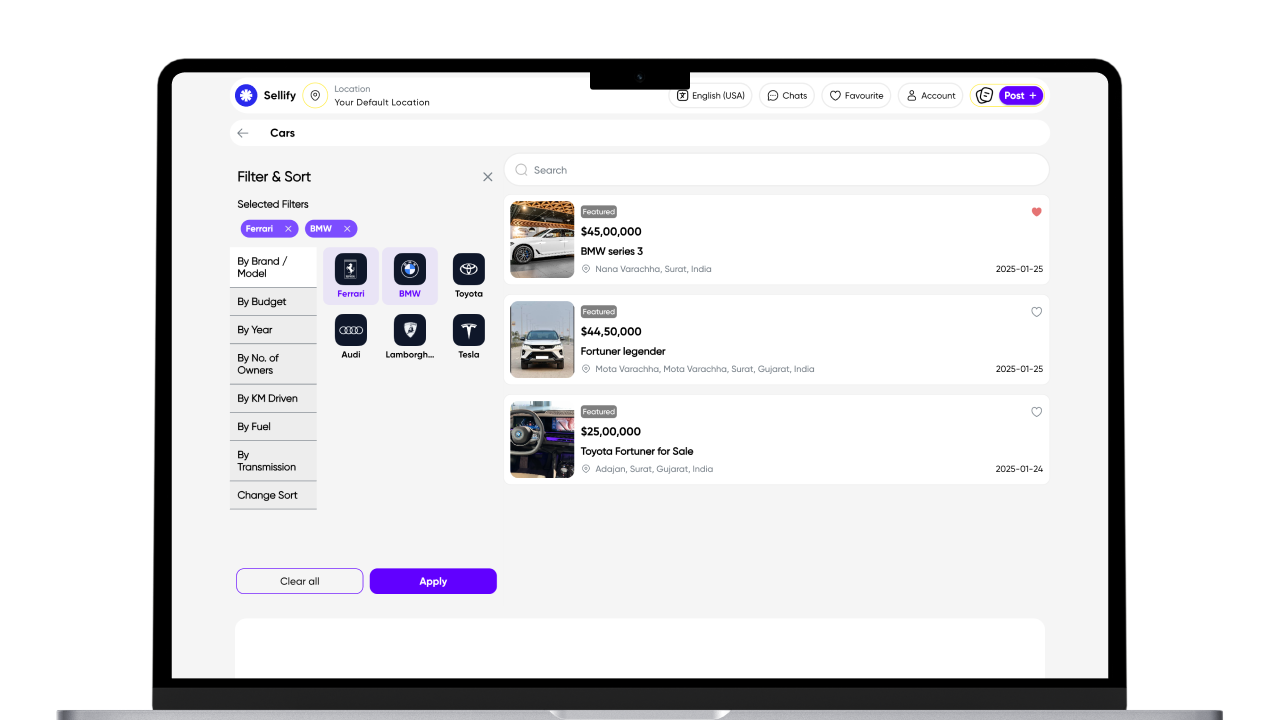Click the Post + button

click(x=1021, y=95)
